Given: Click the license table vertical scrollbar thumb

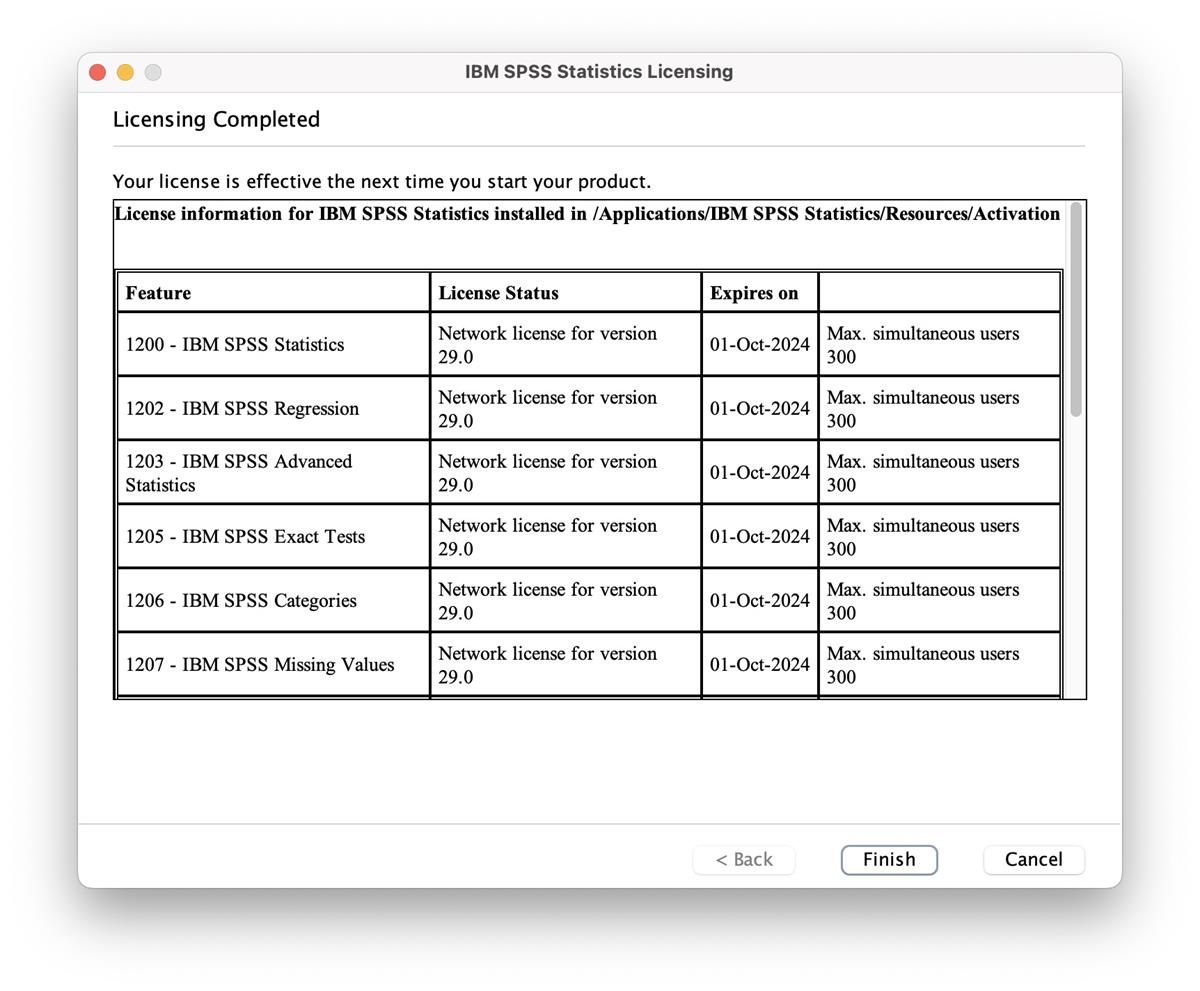Looking at the screenshot, I should 1076,309.
